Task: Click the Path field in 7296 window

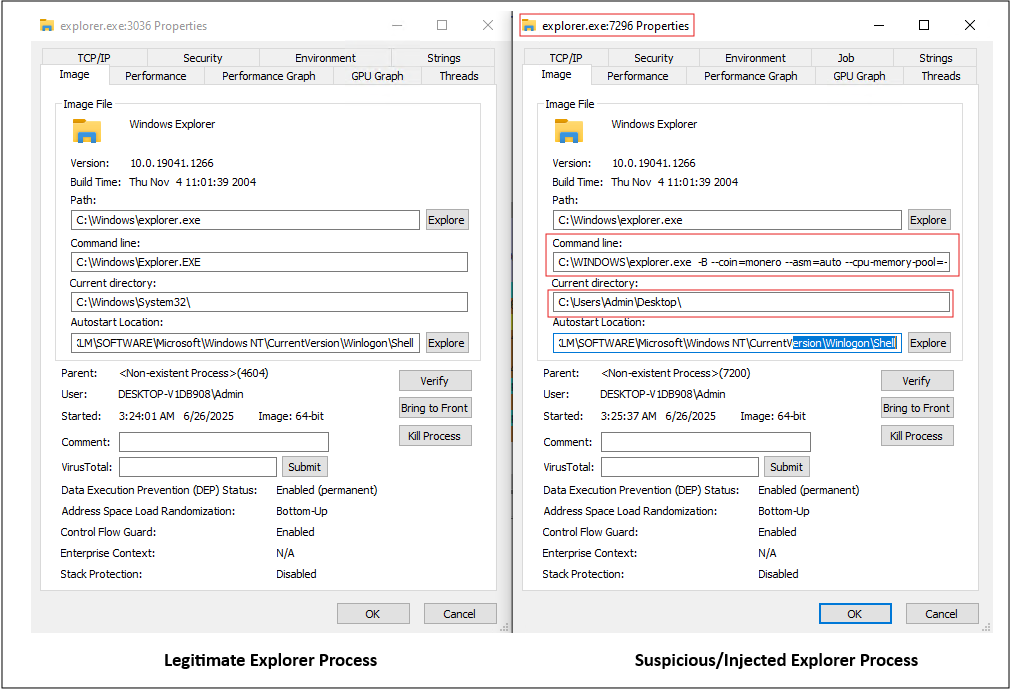Action: click(x=727, y=220)
